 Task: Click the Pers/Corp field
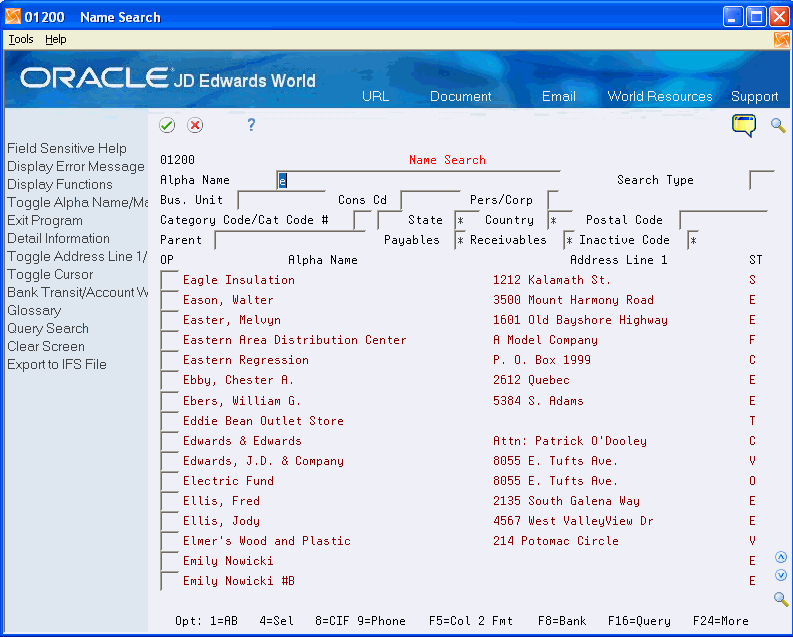point(553,200)
